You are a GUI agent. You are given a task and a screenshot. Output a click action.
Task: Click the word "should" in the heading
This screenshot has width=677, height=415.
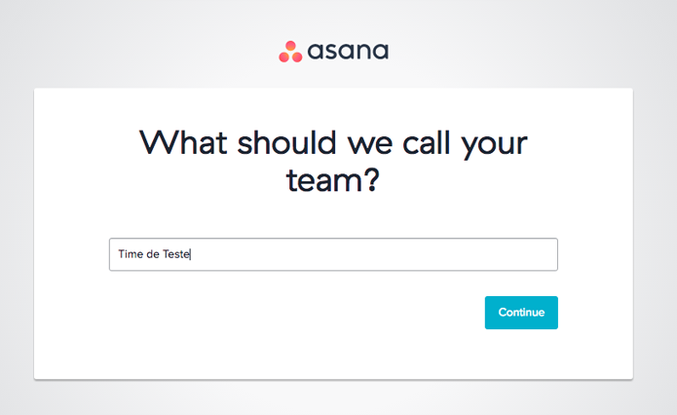coord(287,143)
